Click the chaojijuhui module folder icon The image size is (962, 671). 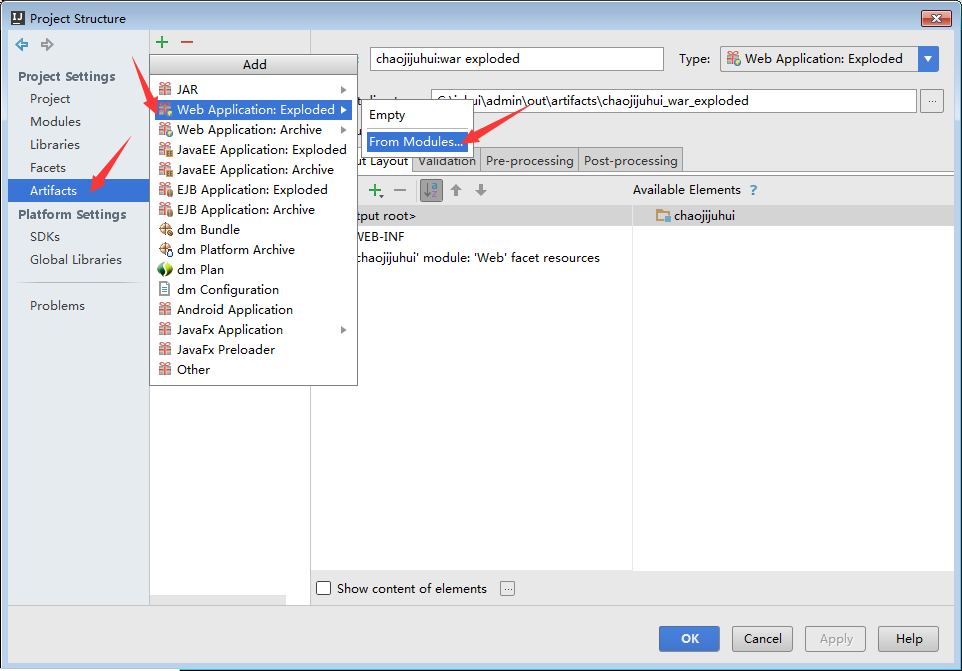pos(663,215)
